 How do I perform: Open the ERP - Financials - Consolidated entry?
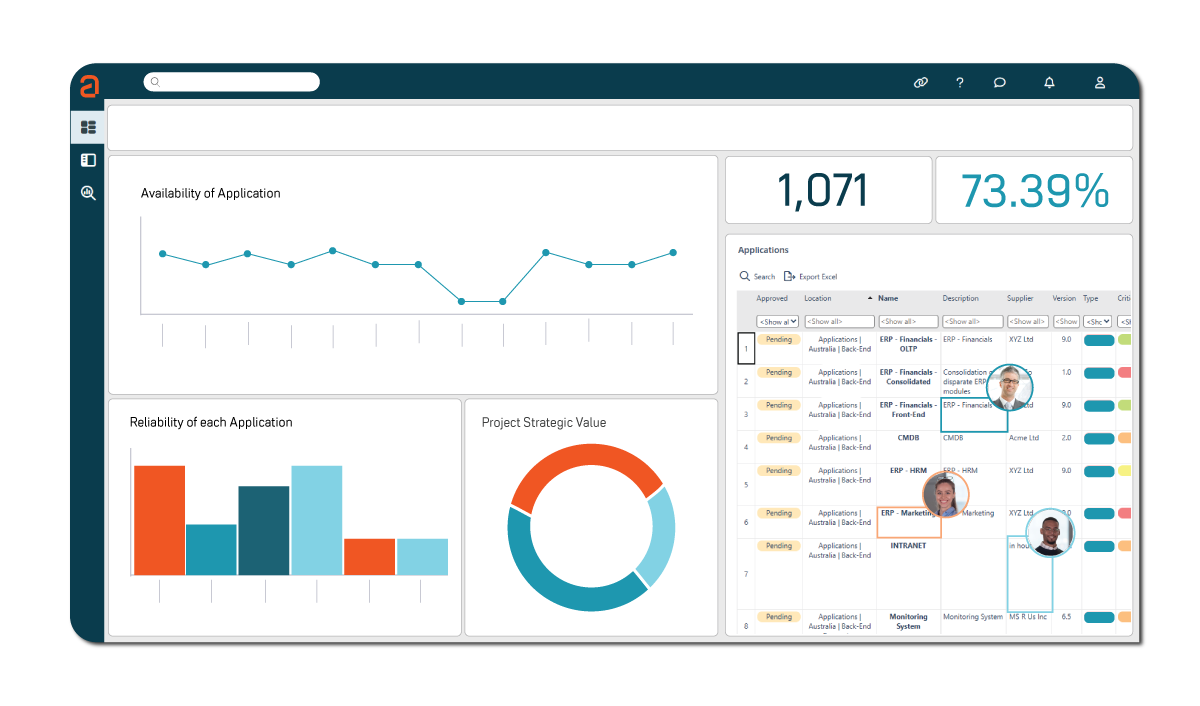(x=908, y=377)
